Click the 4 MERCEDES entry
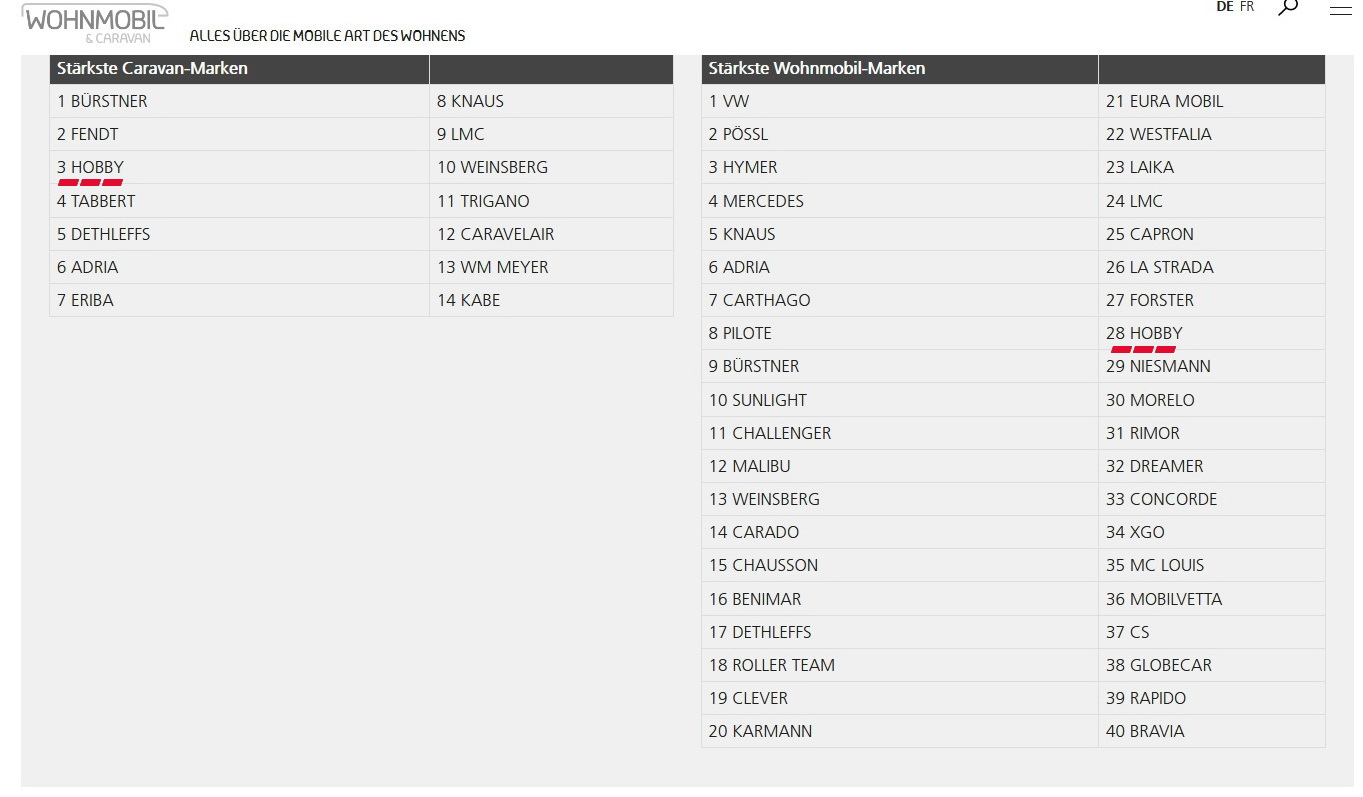1363x797 pixels. pos(900,201)
